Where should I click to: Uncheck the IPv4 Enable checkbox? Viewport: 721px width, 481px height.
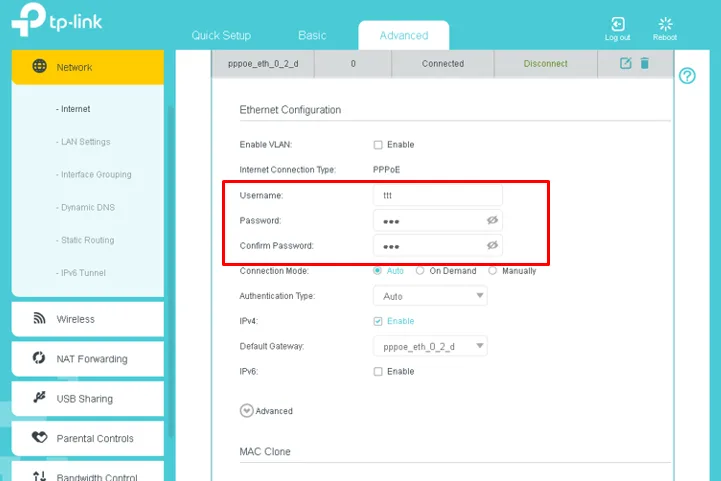378,321
